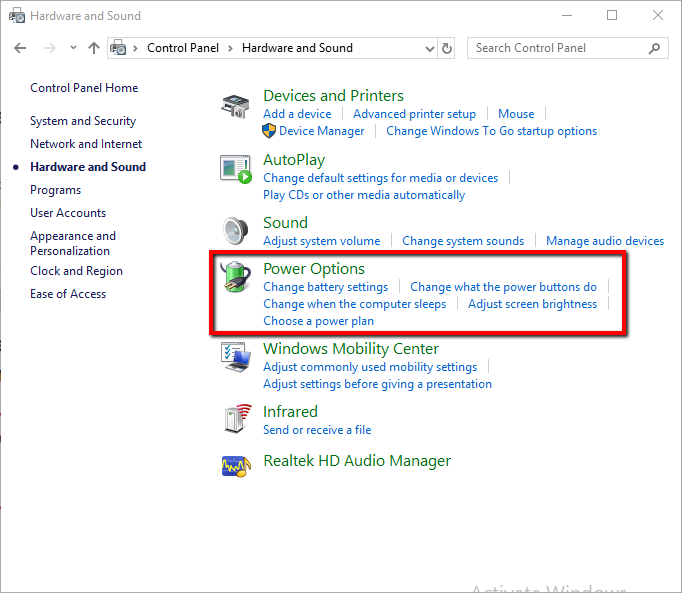Image resolution: width=682 pixels, height=593 pixels.
Task: Click Add a device link
Action: [297, 114]
